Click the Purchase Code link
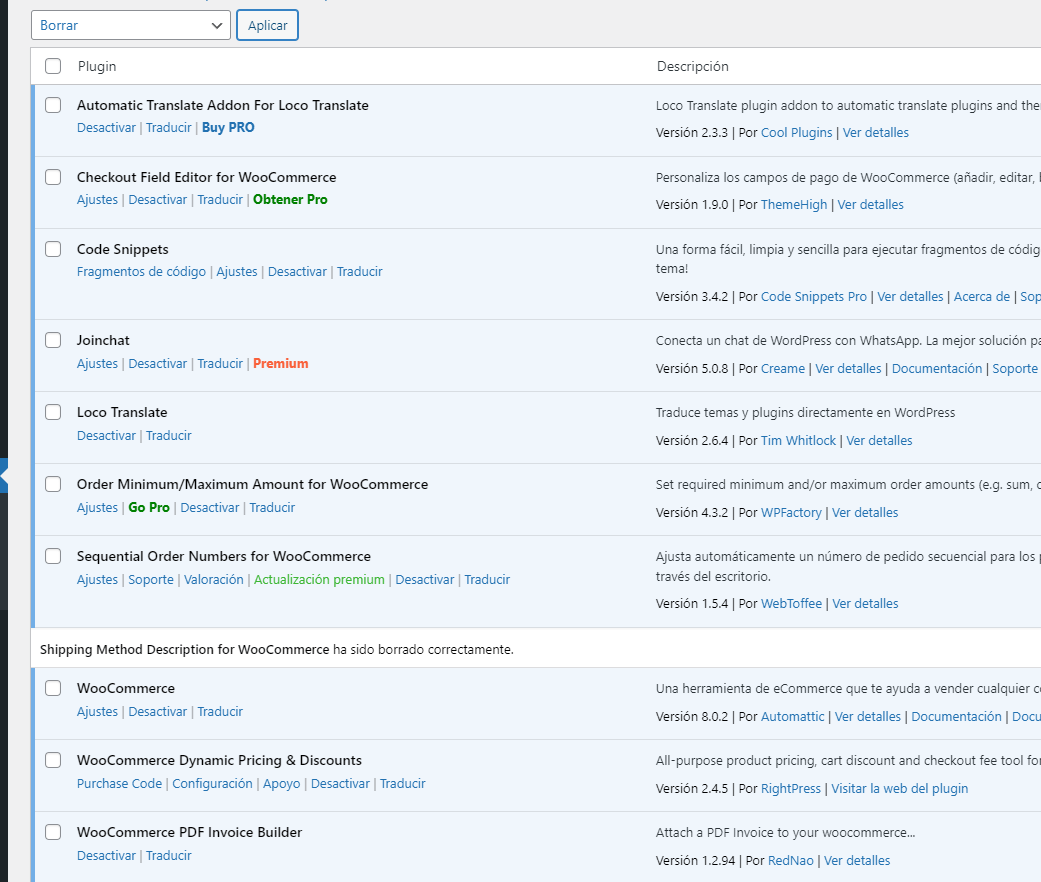Viewport: 1041px width, 882px height. [120, 784]
